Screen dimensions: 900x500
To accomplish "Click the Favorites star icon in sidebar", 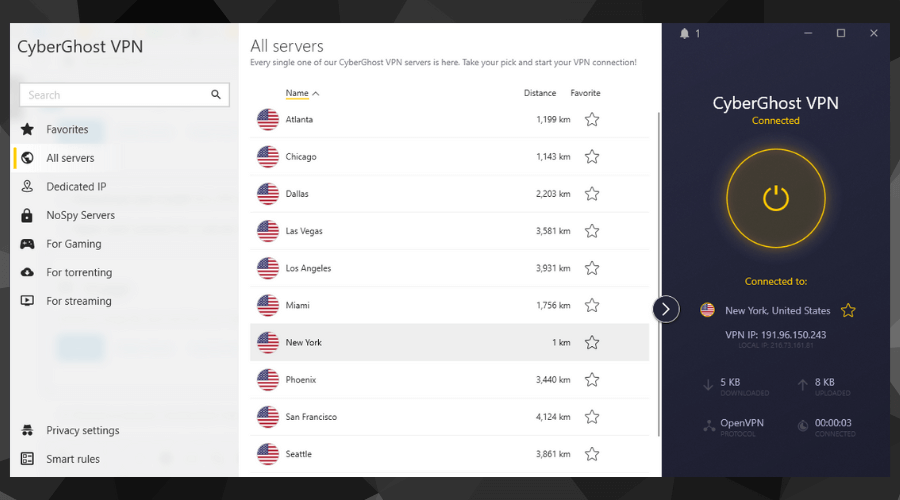I will (27, 129).
